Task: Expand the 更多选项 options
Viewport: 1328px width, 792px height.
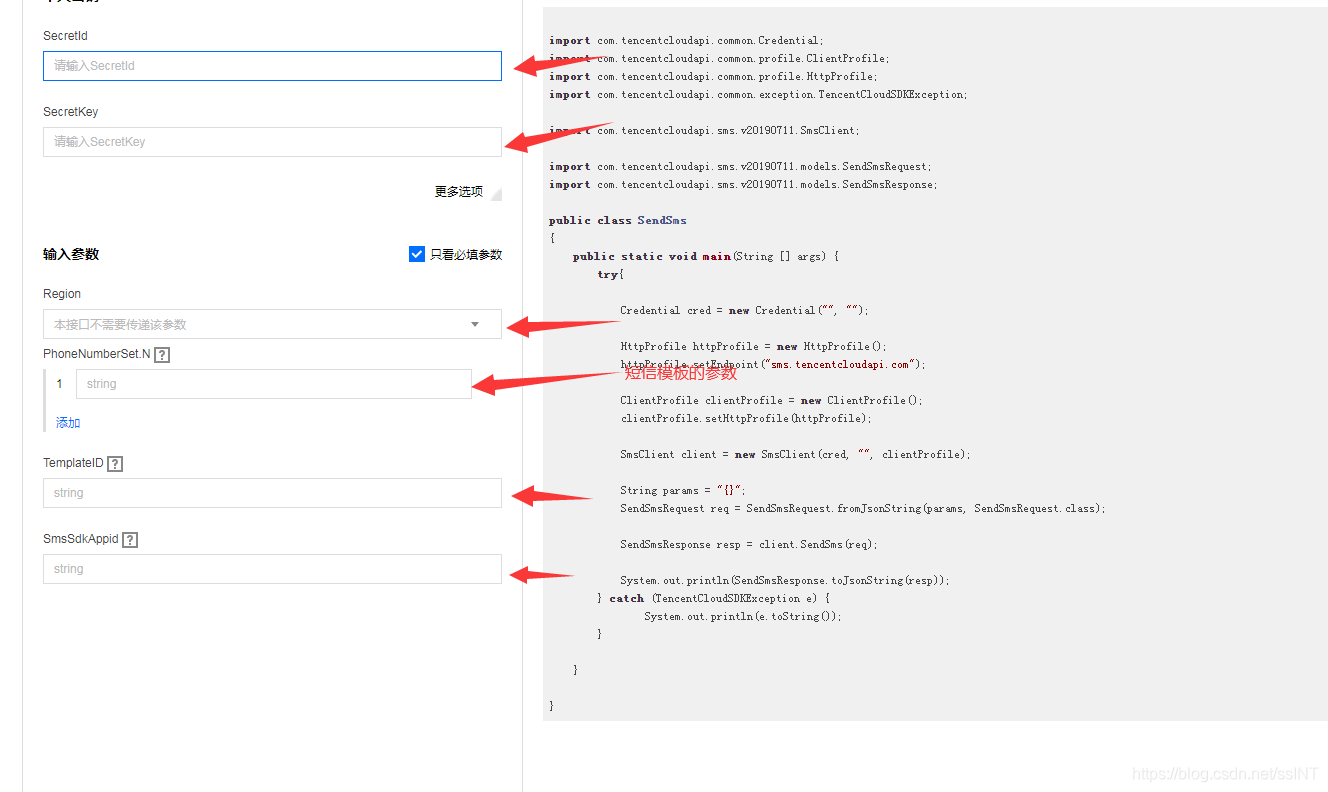Action: [x=467, y=192]
